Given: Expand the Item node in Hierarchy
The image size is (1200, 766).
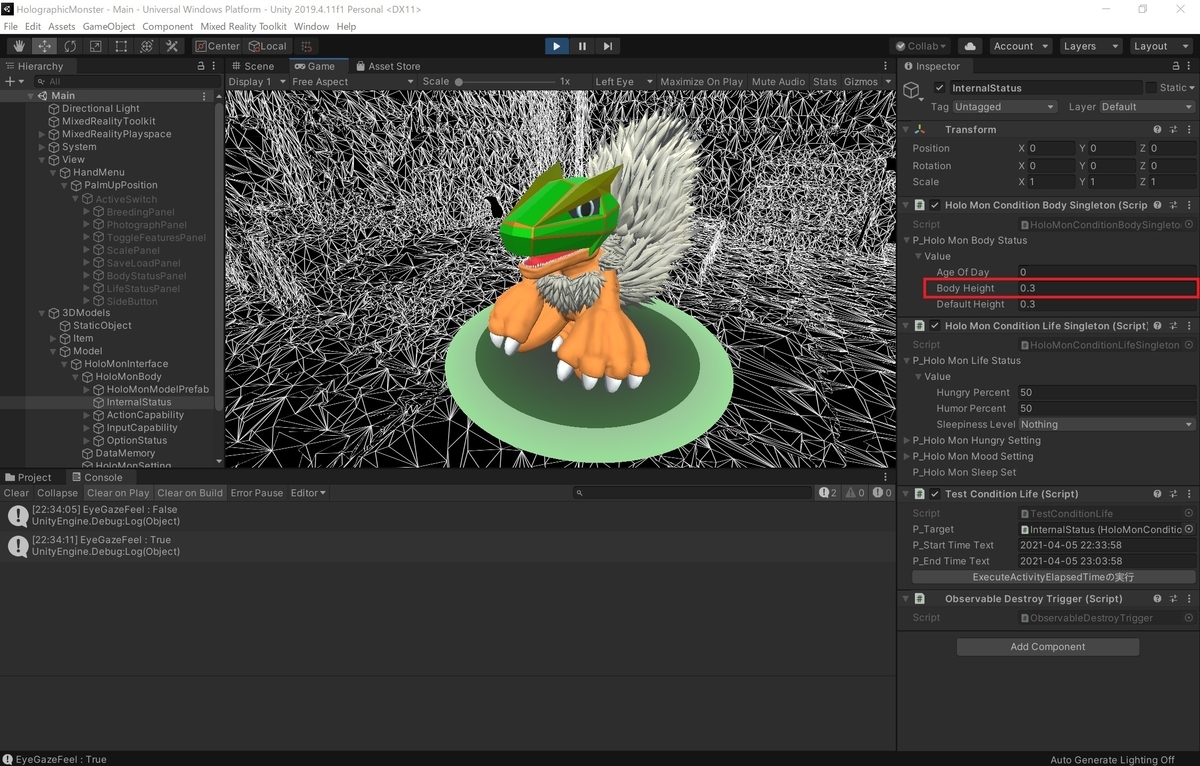Looking at the screenshot, I should point(54,338).
